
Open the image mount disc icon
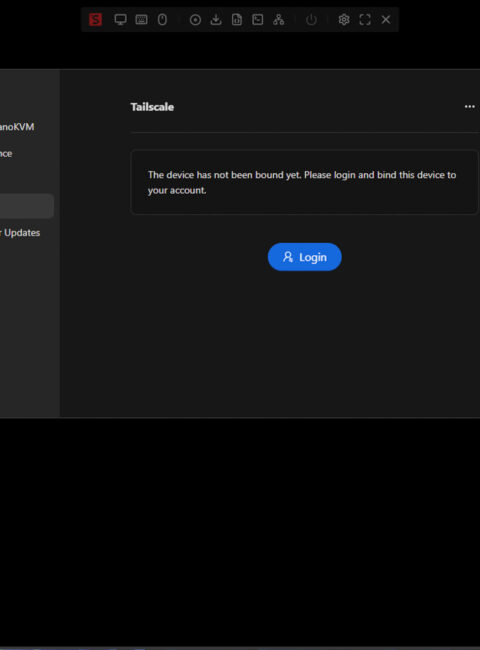(195, 19)
